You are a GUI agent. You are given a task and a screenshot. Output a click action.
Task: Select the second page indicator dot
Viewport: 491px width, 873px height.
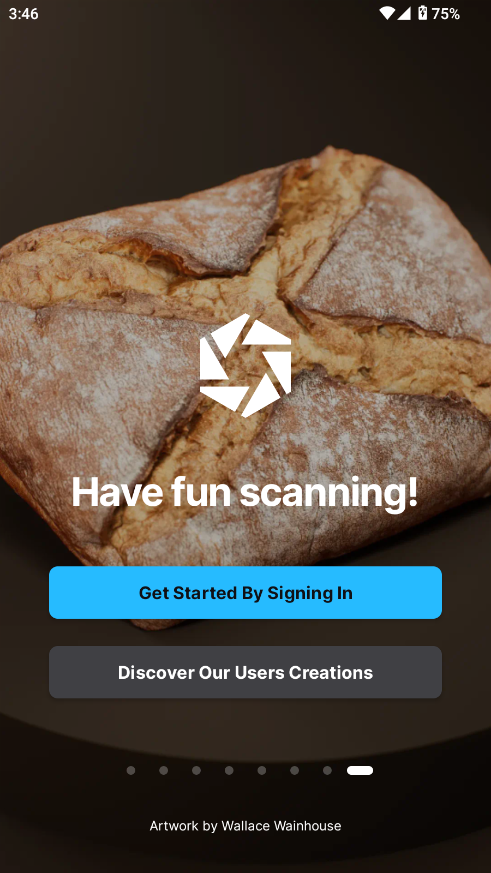164,771
